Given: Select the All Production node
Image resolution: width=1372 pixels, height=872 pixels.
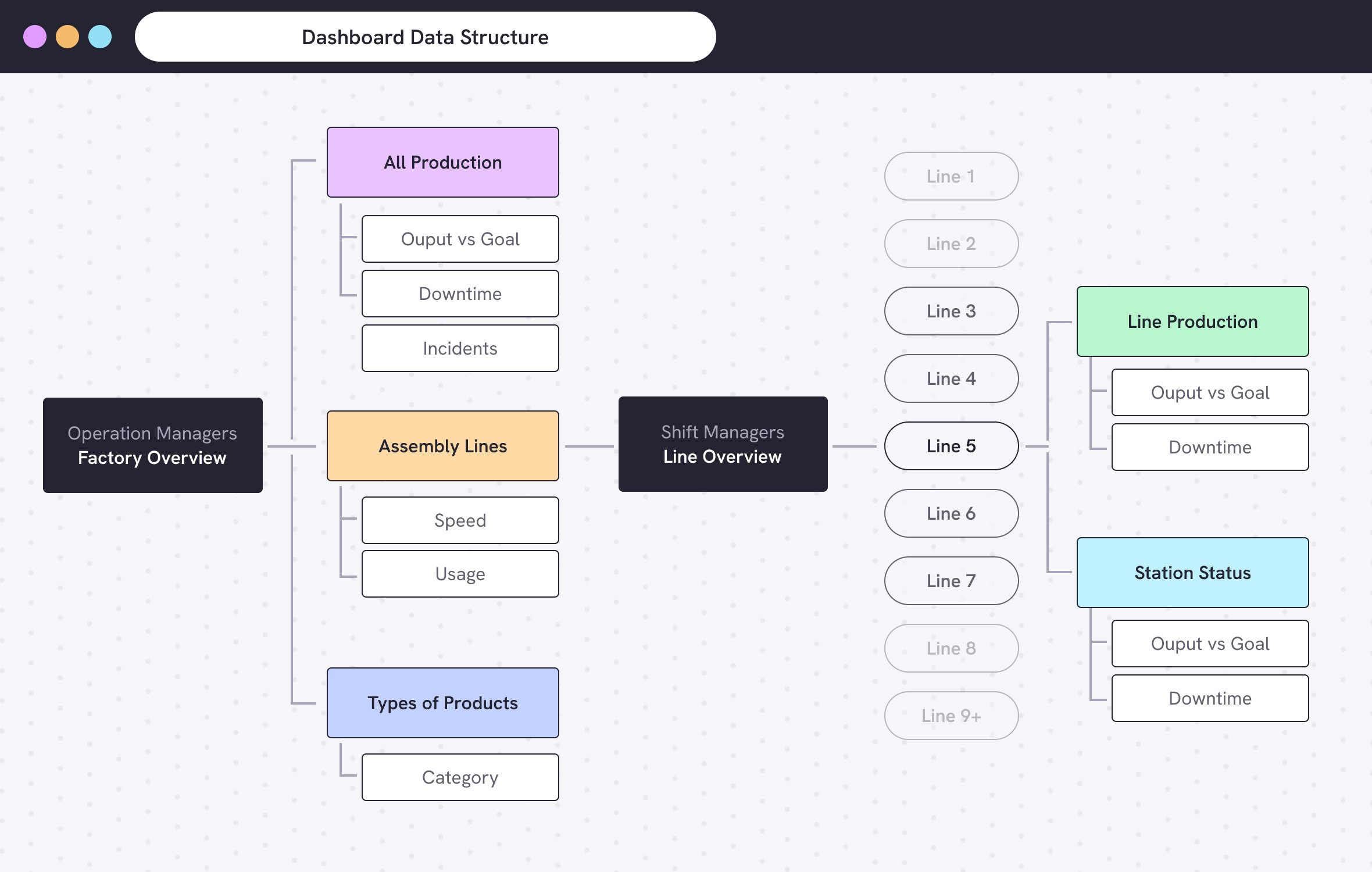Looking at the screenshot, I should (x=442, y=162).
